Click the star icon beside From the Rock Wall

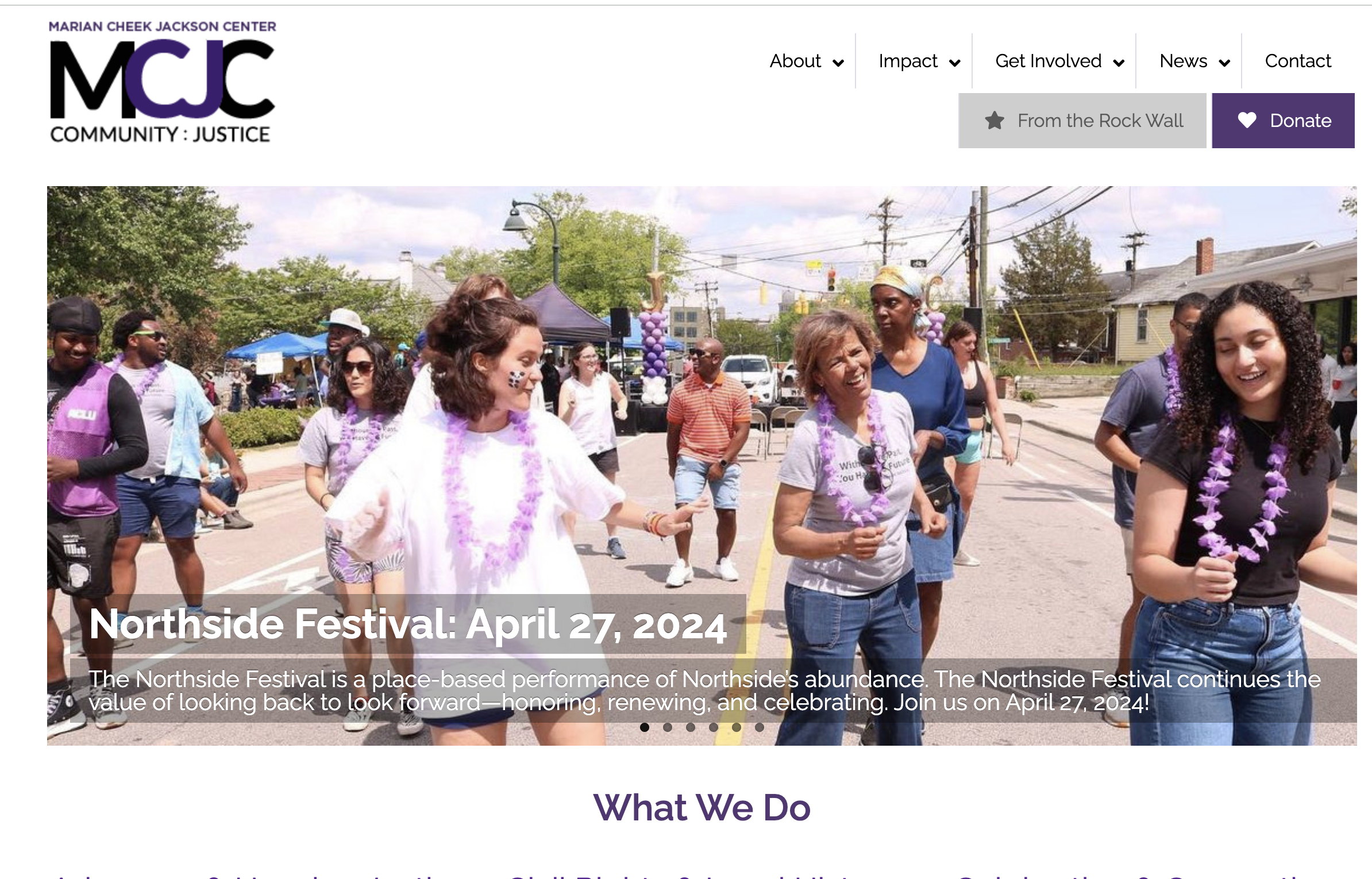click(995, 121)
